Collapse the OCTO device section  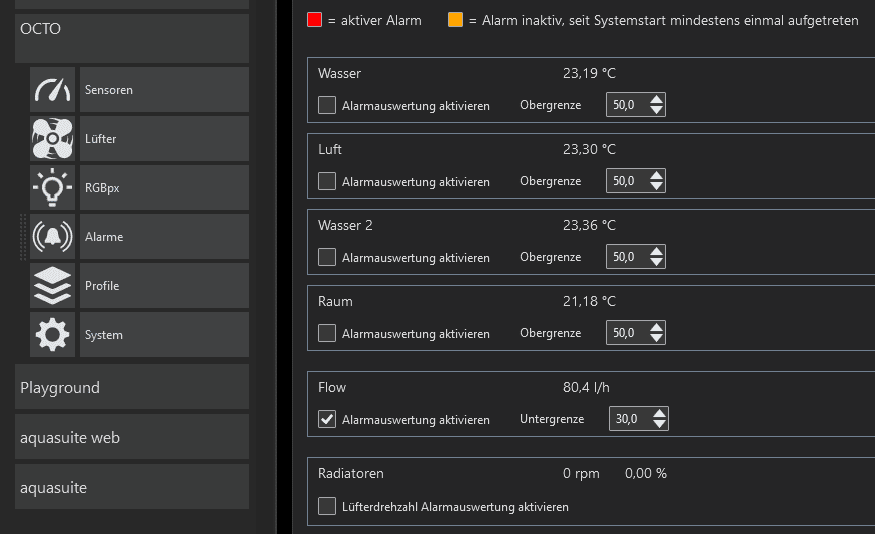tap(131, 38)
